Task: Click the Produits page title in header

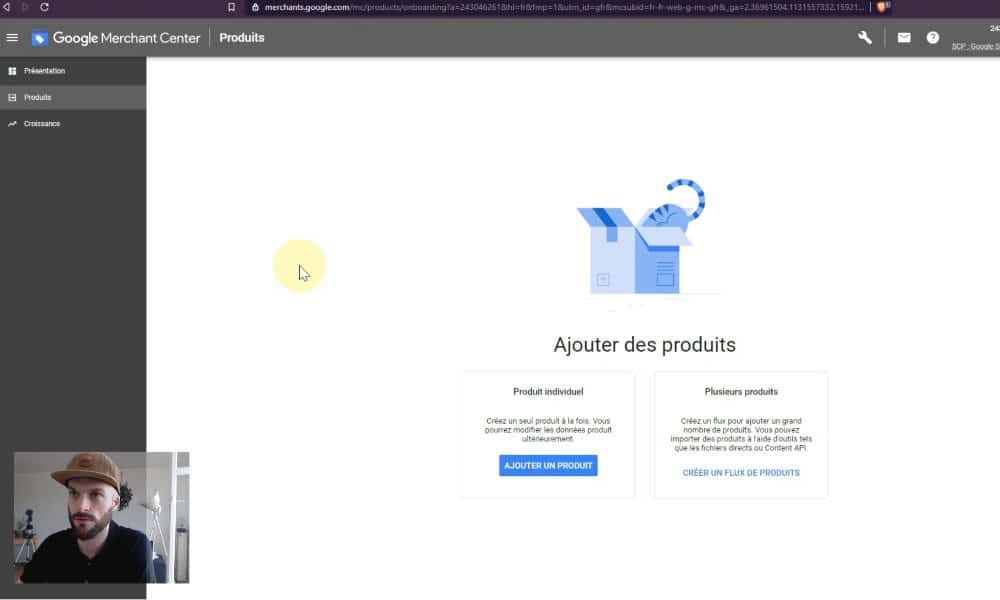Action: click(x=242, y=38)
